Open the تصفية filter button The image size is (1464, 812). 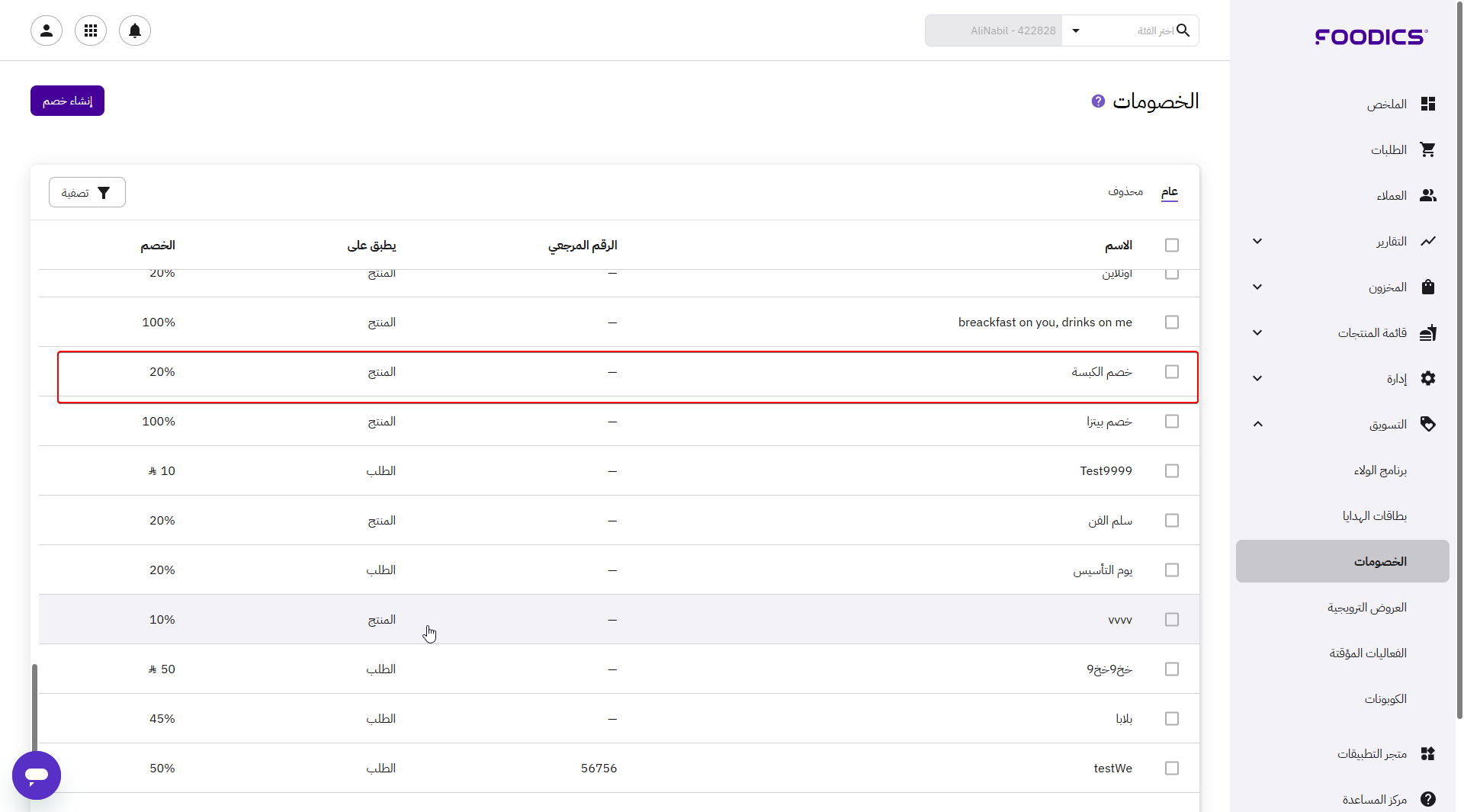[x=87, y=192]
